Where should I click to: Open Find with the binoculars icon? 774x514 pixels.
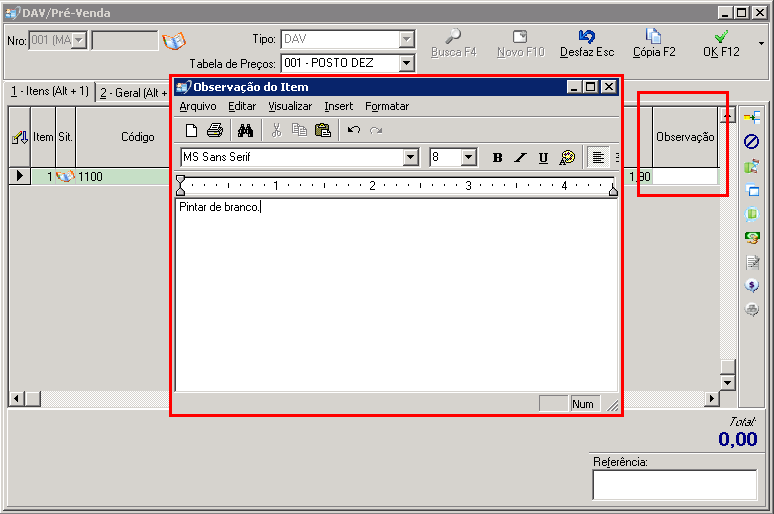(245, 130)
